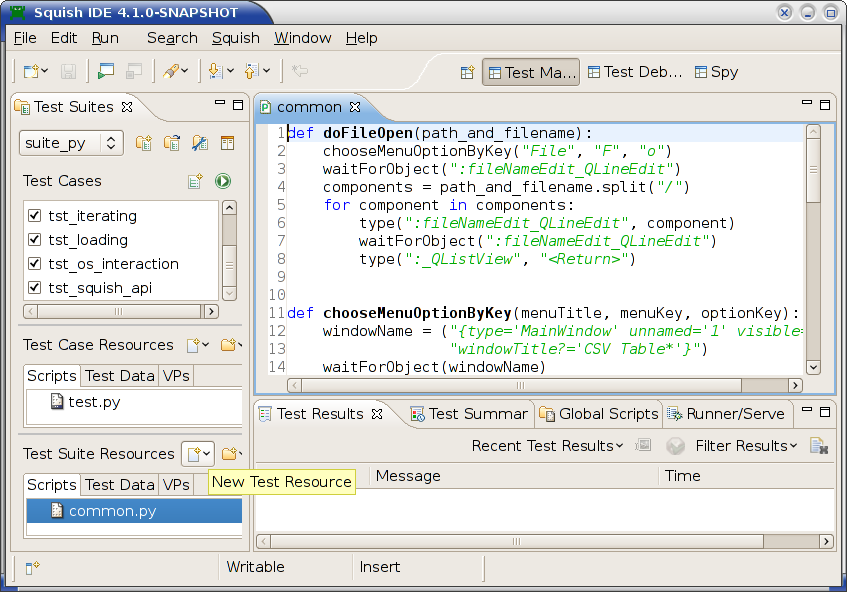Select common.py in Test Suite Resources
This screenshot has width=847, height=592.
click(112, 511)
